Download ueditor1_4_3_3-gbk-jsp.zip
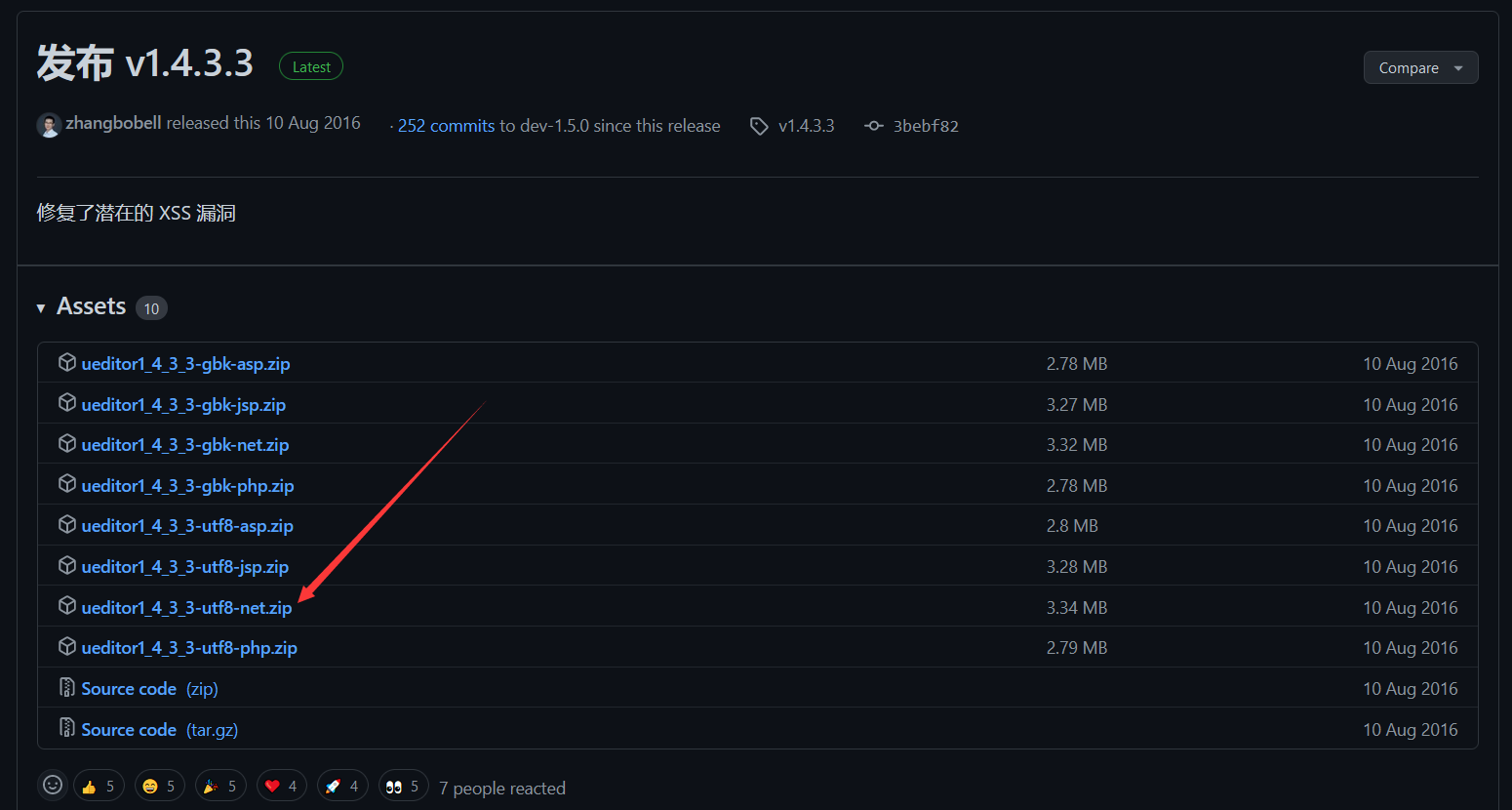This screenshot has height=810, width=1512. (x=183, y=405)
